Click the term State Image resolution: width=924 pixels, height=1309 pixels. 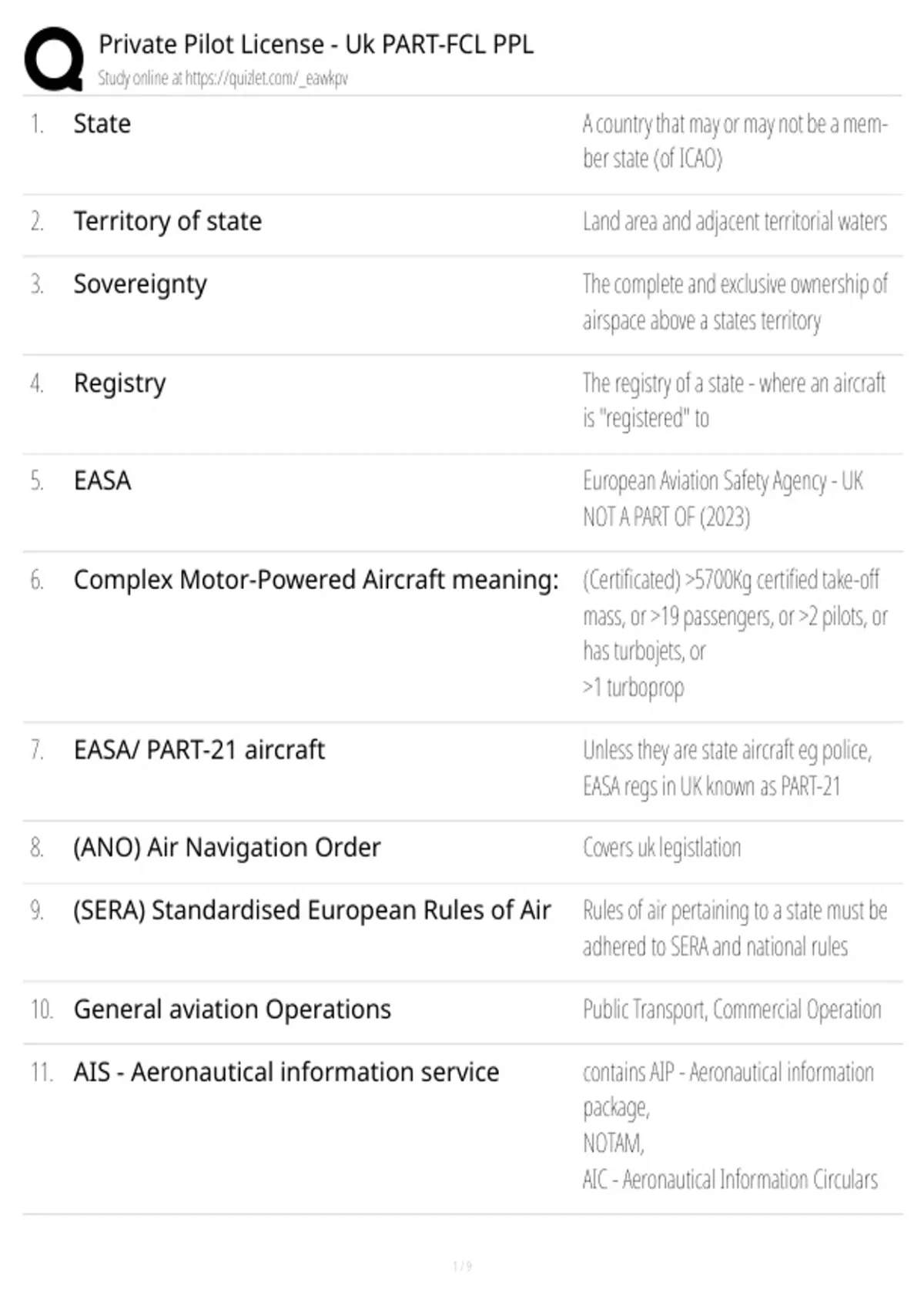(102, 124)
